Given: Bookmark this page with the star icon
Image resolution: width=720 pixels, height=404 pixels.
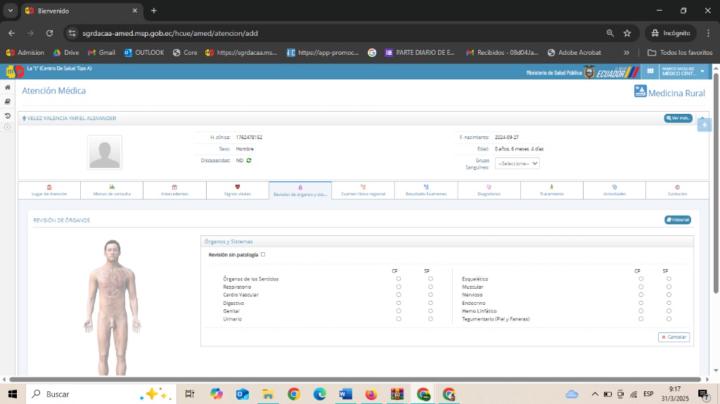Looking at the screenshot, I should pos(626,32).
